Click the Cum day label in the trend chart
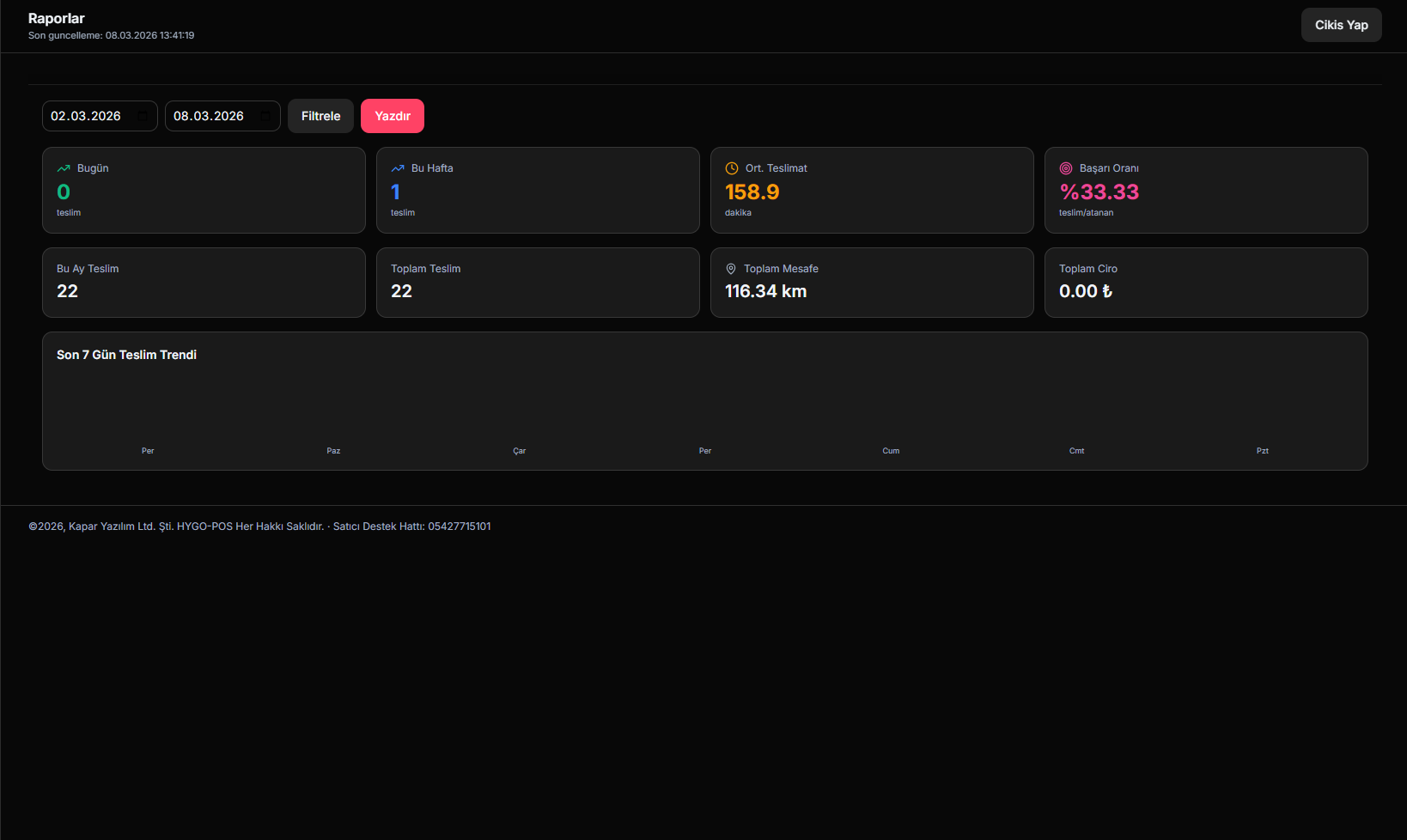This screenshot has height=840, width=1407. click(x=891, y=451)
